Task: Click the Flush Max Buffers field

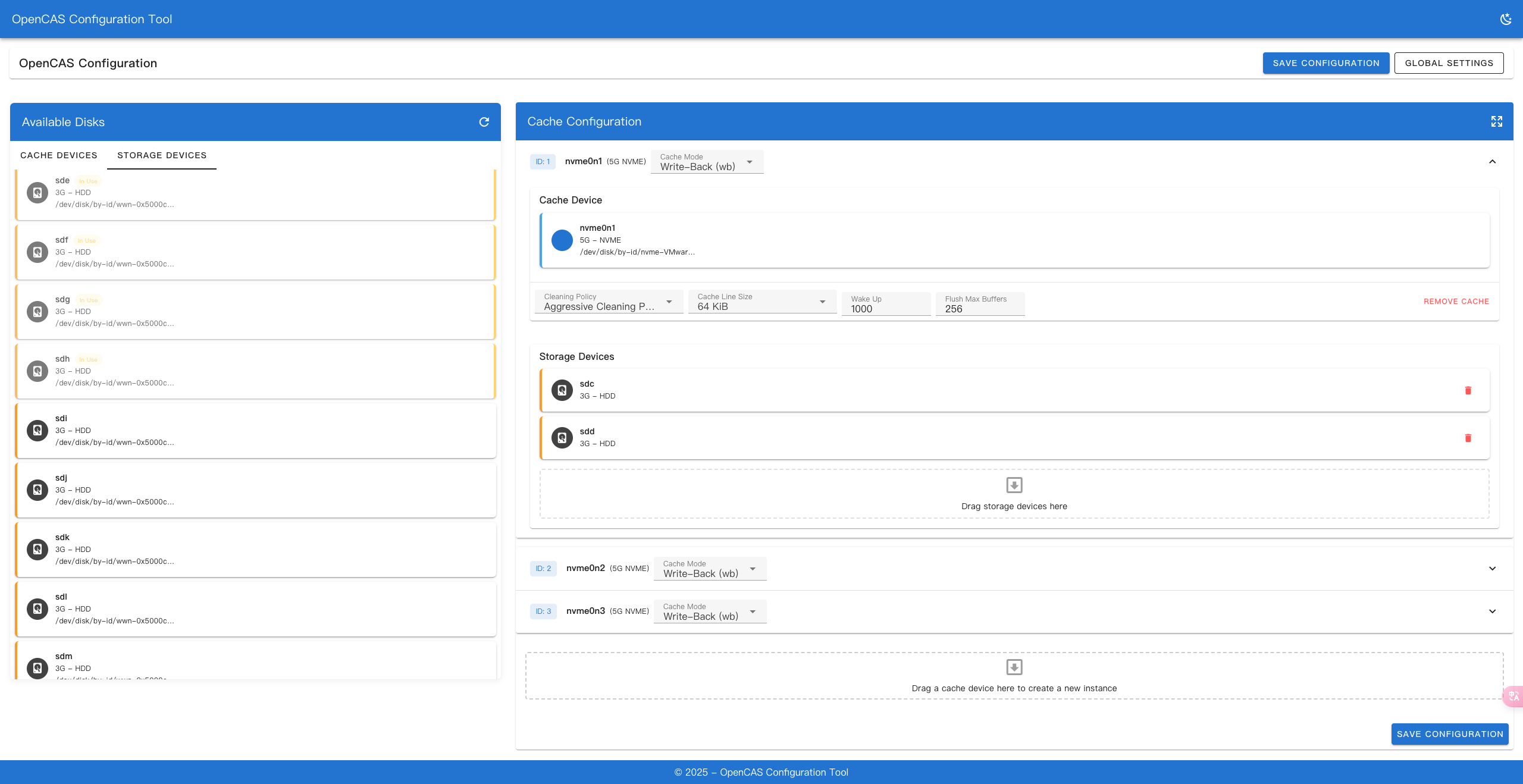Action: (x=980, y=304)
